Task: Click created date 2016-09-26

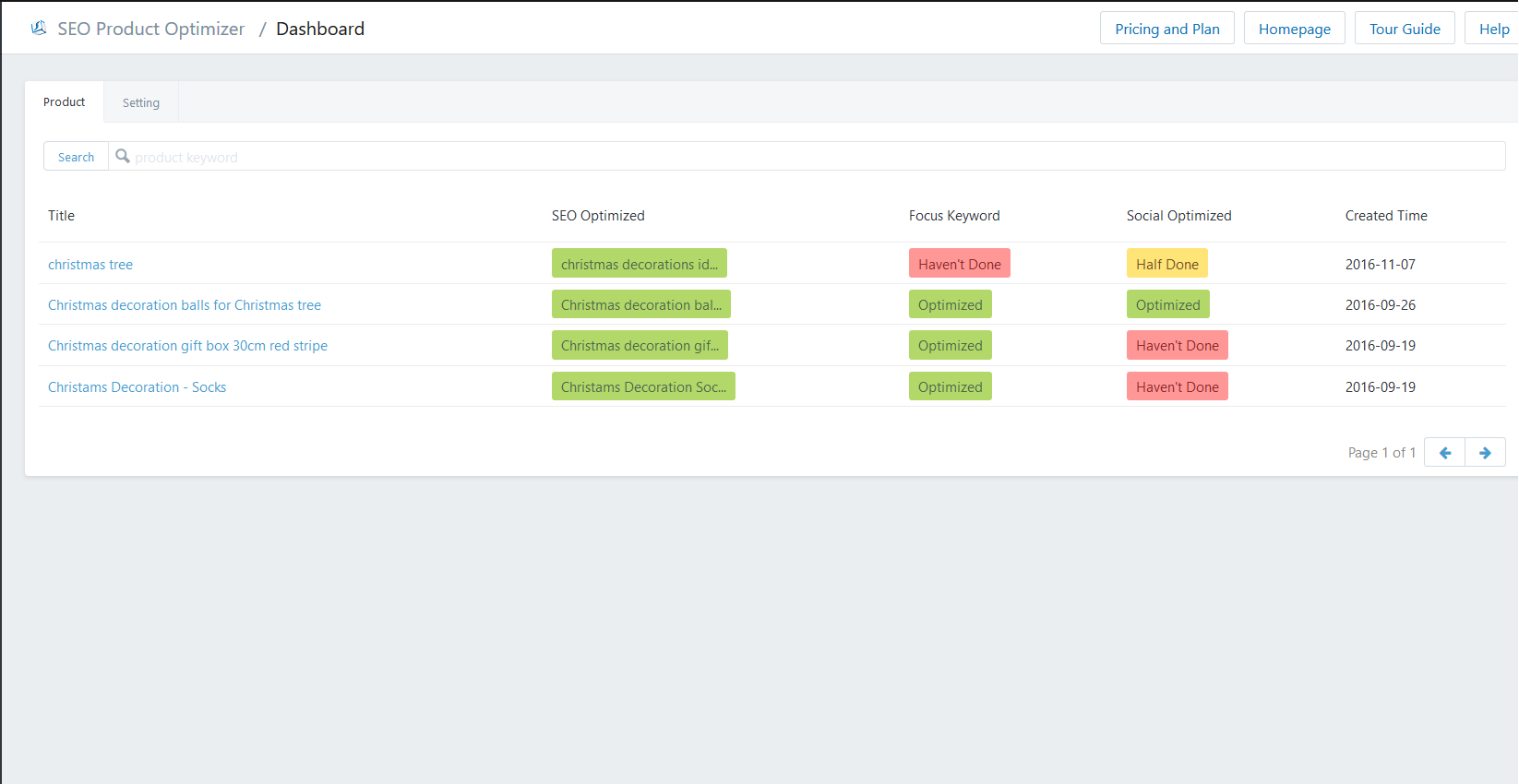Action: click(x=1381, y=305)
